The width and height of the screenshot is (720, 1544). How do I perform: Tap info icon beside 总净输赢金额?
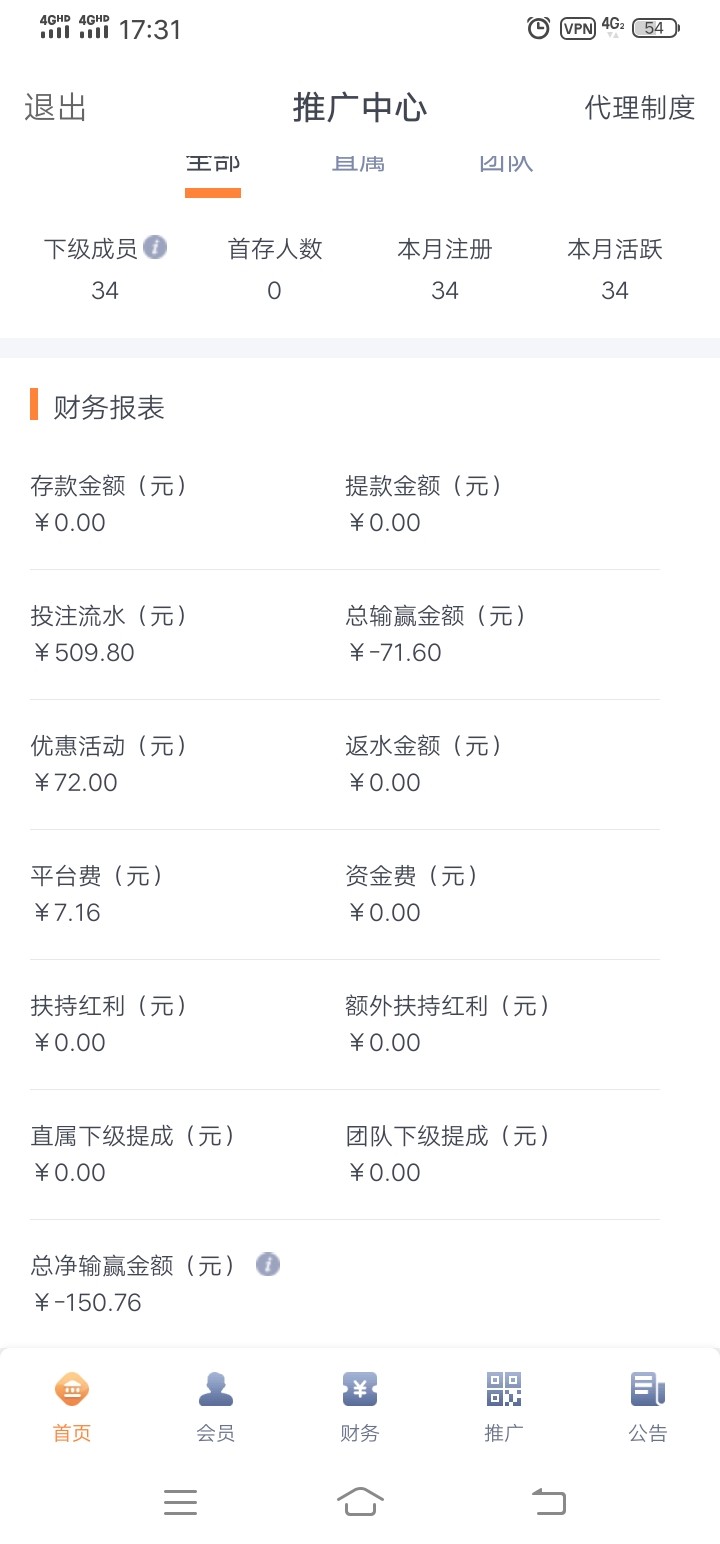click(267, 1265)
